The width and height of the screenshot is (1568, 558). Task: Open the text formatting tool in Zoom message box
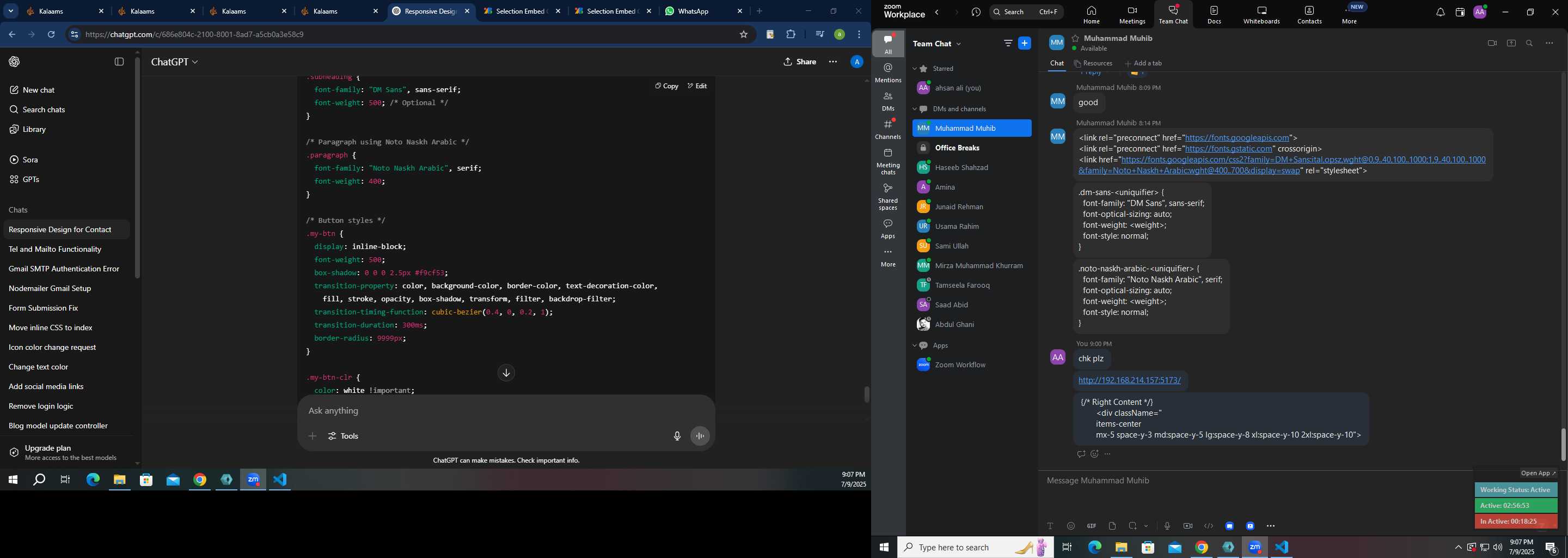pos(1050,526)
